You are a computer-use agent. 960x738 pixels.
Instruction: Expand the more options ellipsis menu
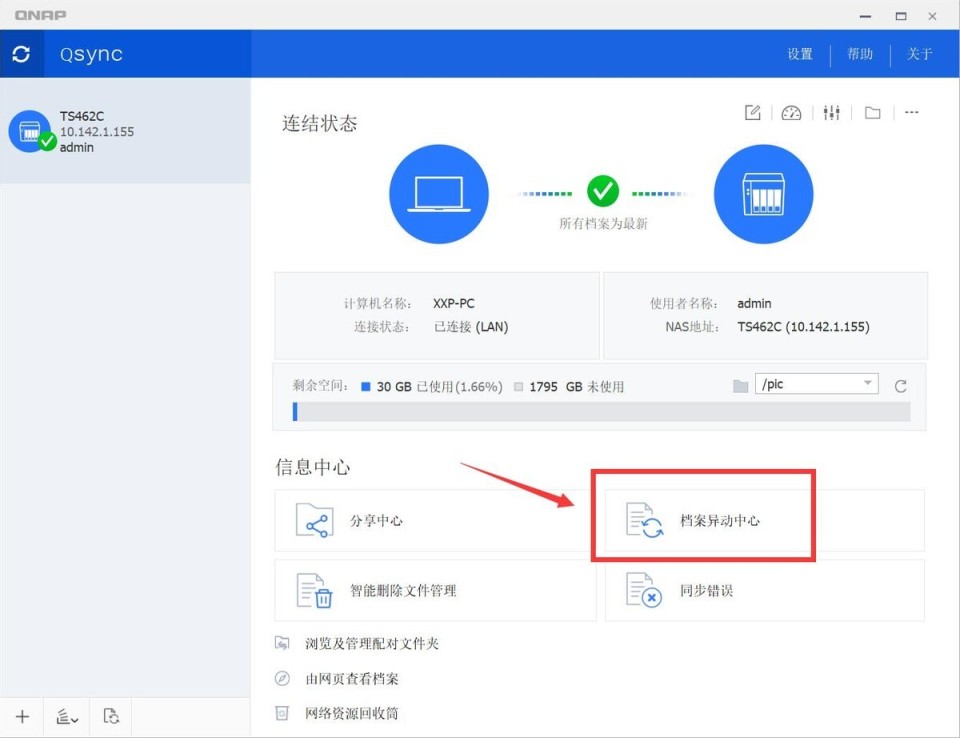click(x=911, y=112)
